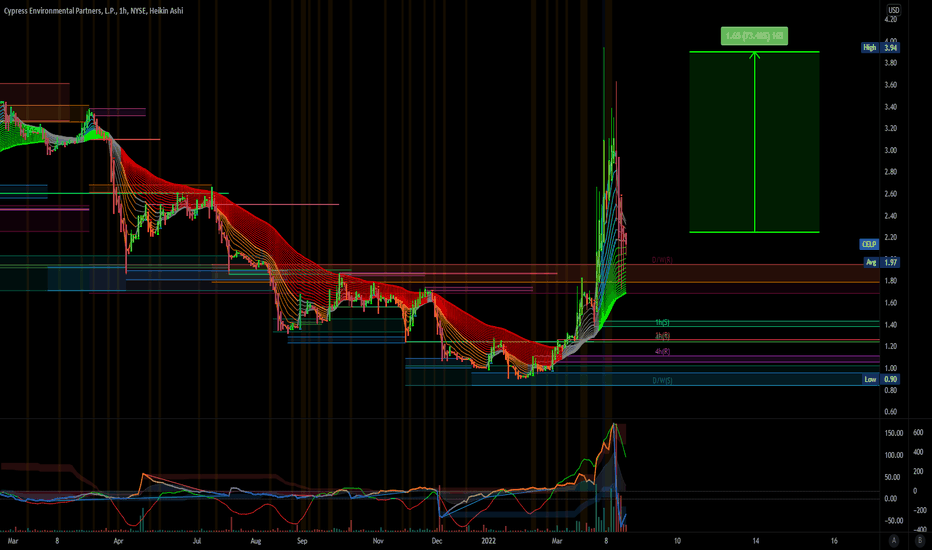Click the CELP symbol price label
Screen dimensions: 932x550
pyautogui.click(x=869, y=244)
